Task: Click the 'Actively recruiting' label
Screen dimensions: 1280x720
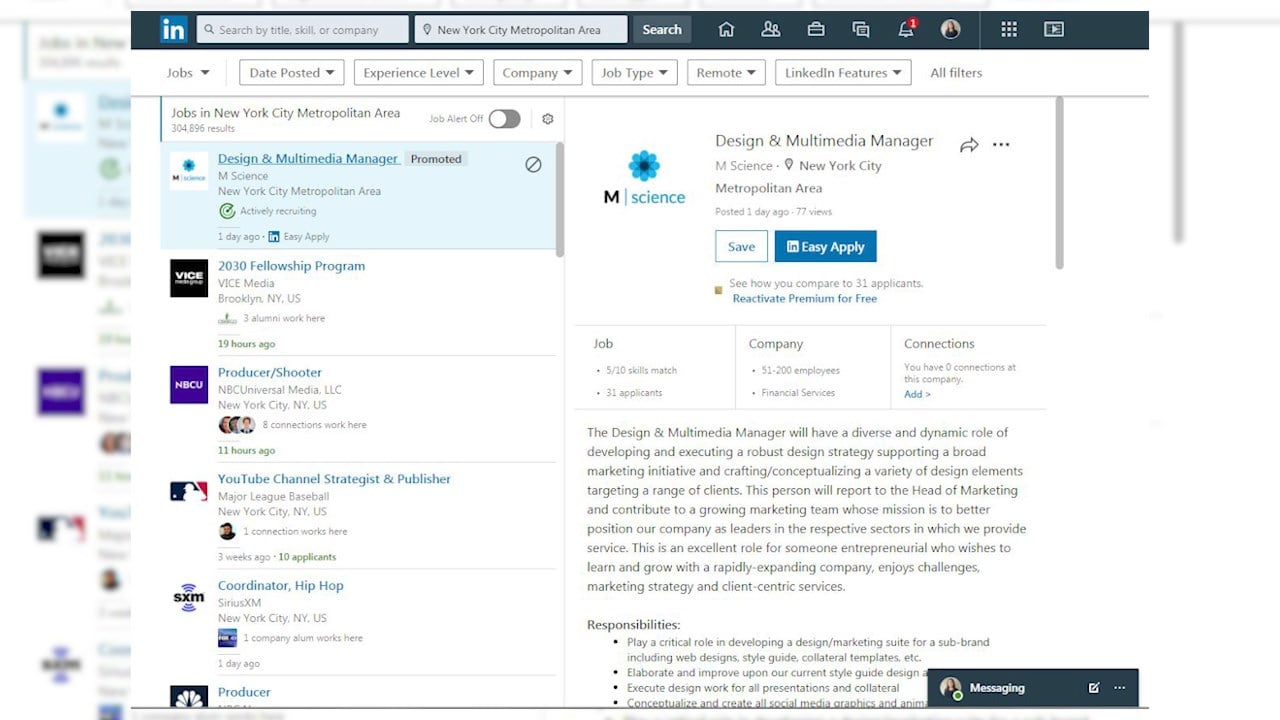Action: pos(278,211)
